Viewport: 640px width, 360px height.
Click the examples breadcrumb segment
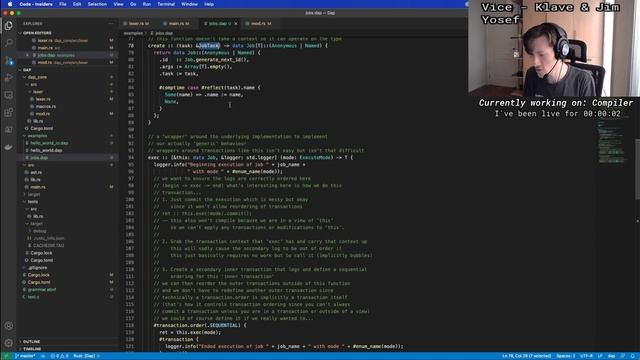133,33
